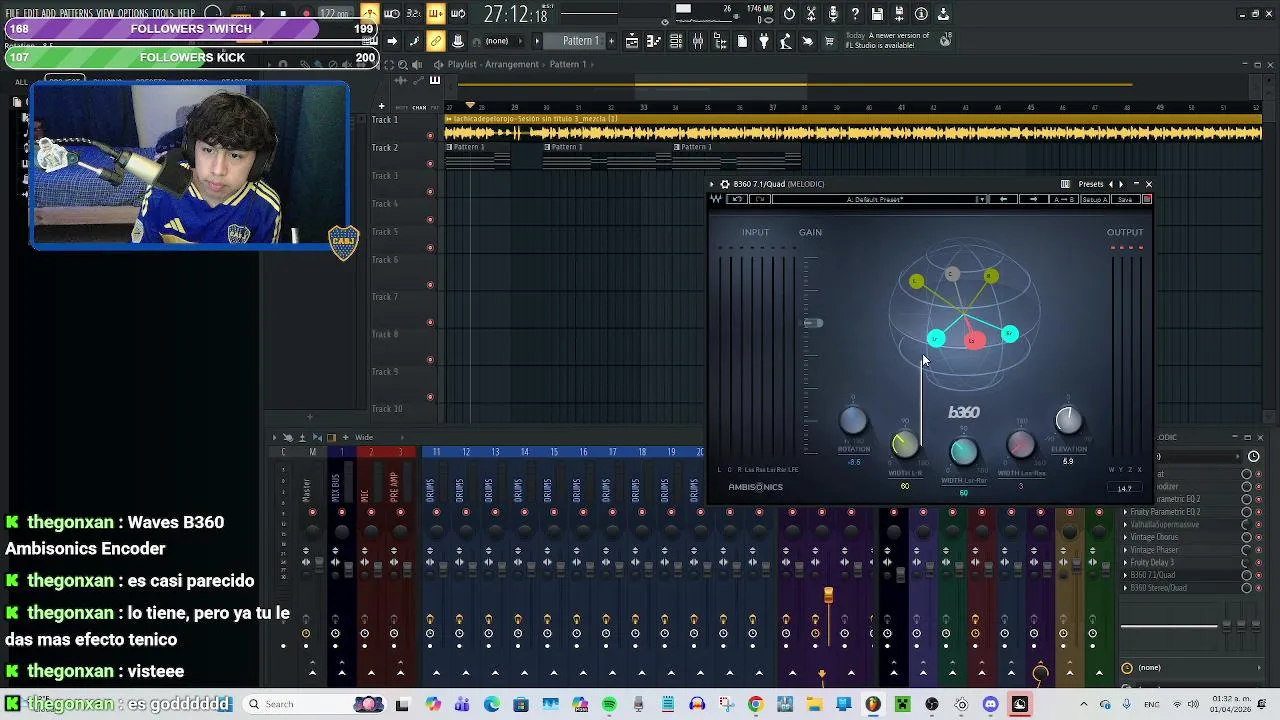The width and height of the screenshot is (1280, 720).
Task: Open the undo history icon
Action: [789, 14]
